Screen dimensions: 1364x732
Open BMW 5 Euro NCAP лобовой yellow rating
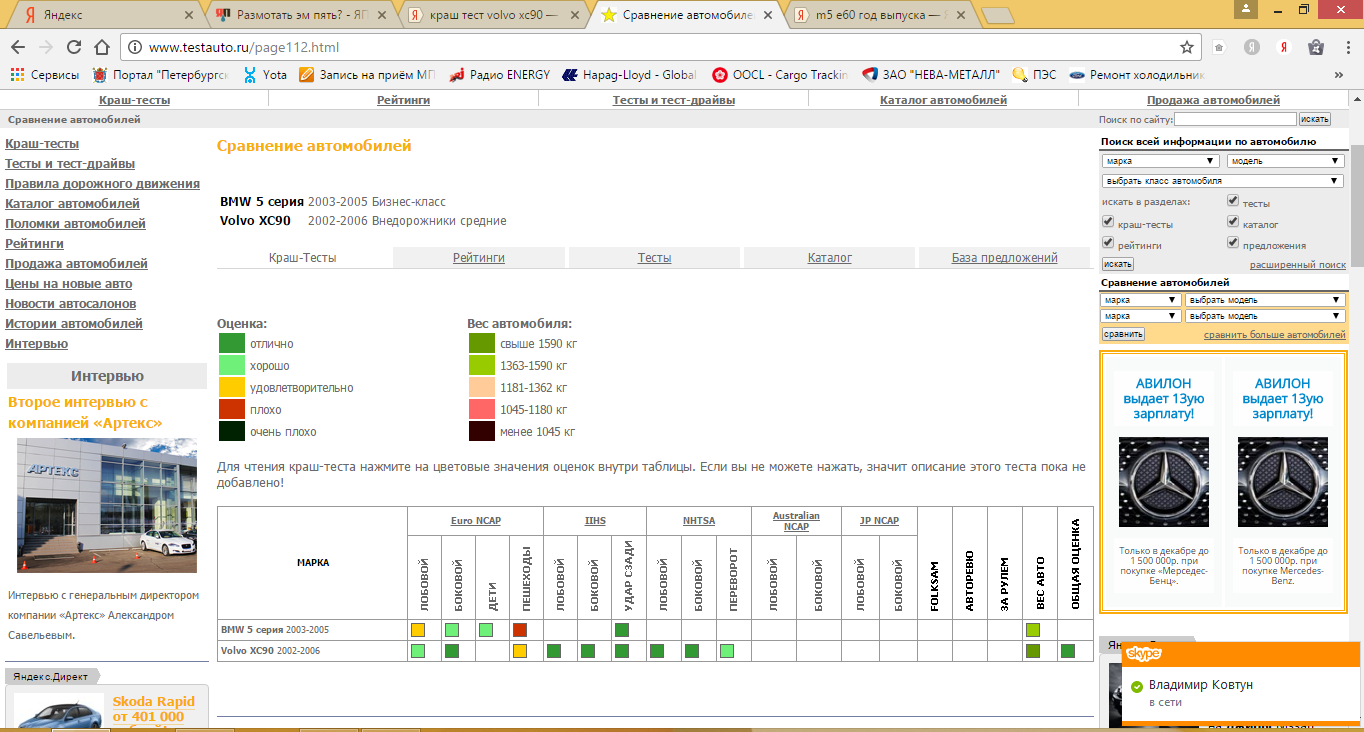click(418, 630)
